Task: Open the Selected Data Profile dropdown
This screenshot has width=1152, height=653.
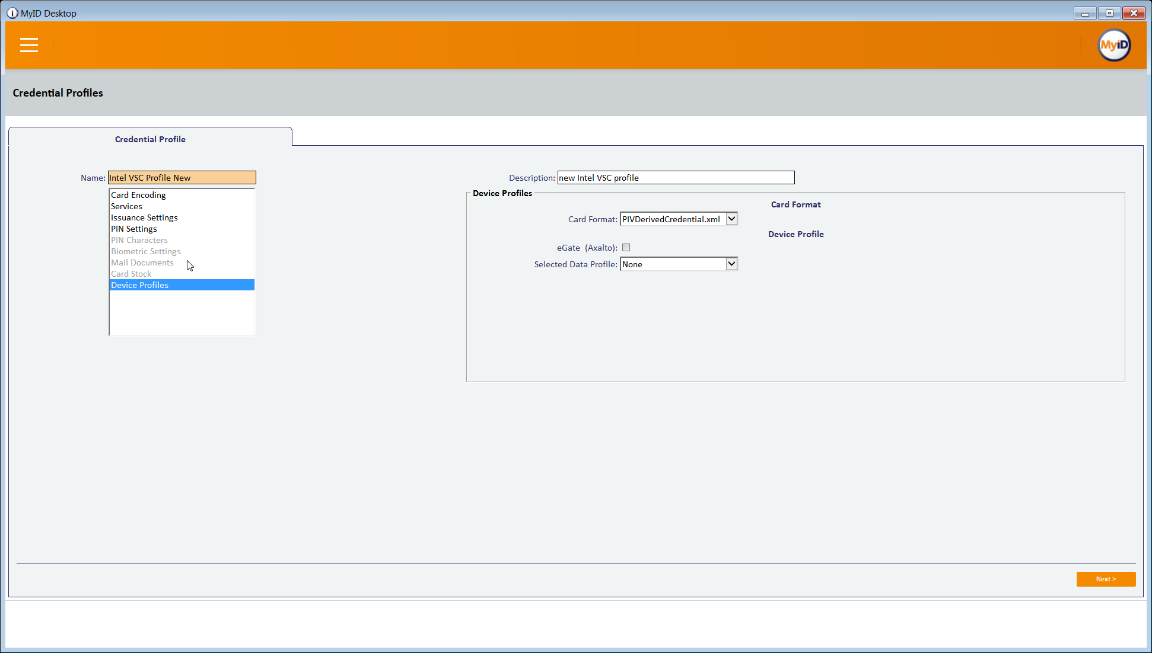Action: [679, 264]
